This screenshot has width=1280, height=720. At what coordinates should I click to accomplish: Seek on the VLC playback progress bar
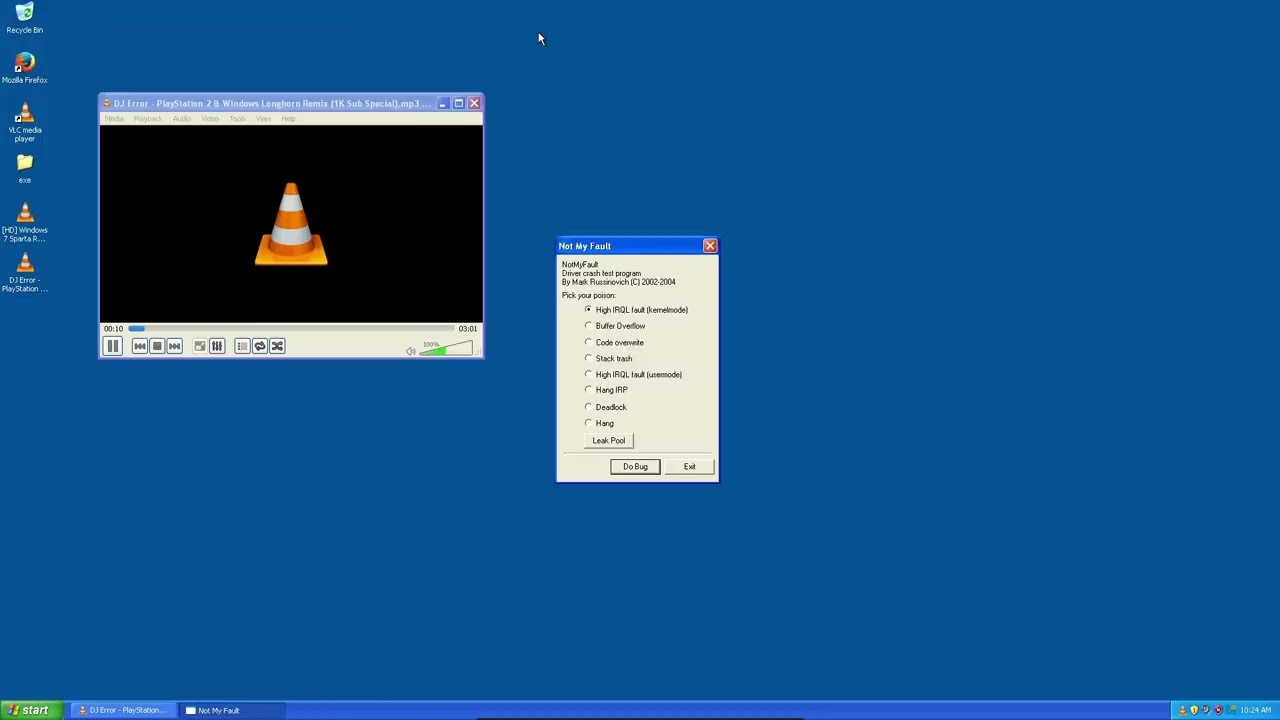(x=291, y=328)
